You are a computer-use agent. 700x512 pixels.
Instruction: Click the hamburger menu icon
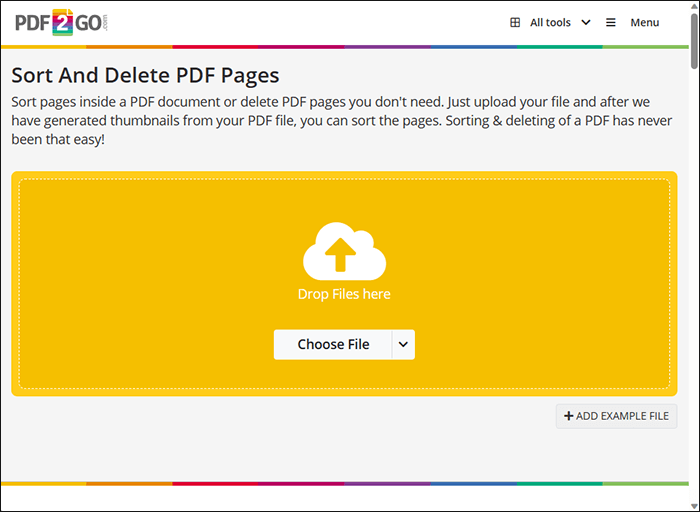[610, 23]
